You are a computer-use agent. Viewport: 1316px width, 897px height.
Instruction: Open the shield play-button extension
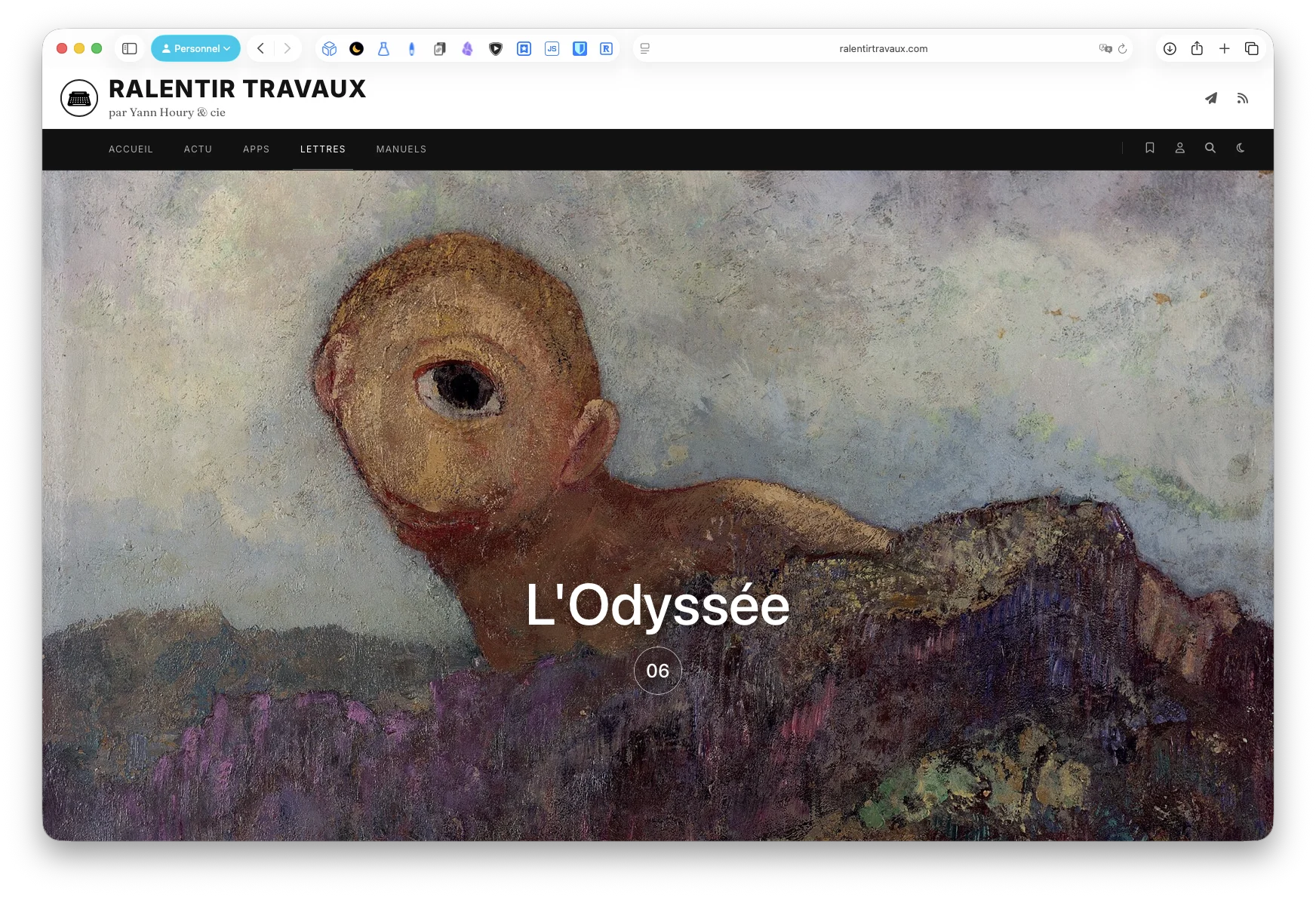click(496, 48)
